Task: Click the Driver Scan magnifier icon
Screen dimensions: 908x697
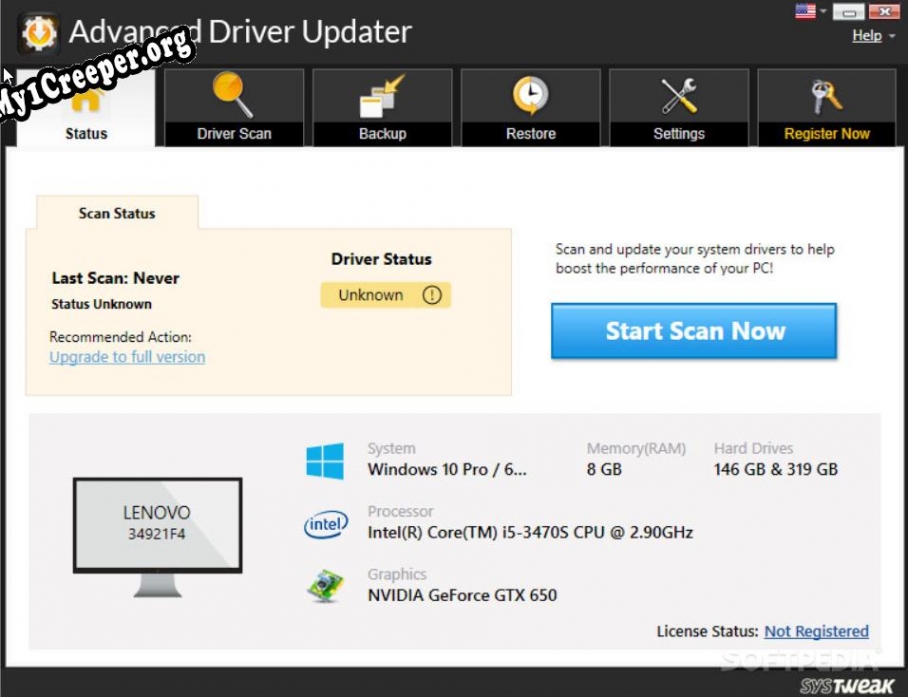Action: (233, 96)
